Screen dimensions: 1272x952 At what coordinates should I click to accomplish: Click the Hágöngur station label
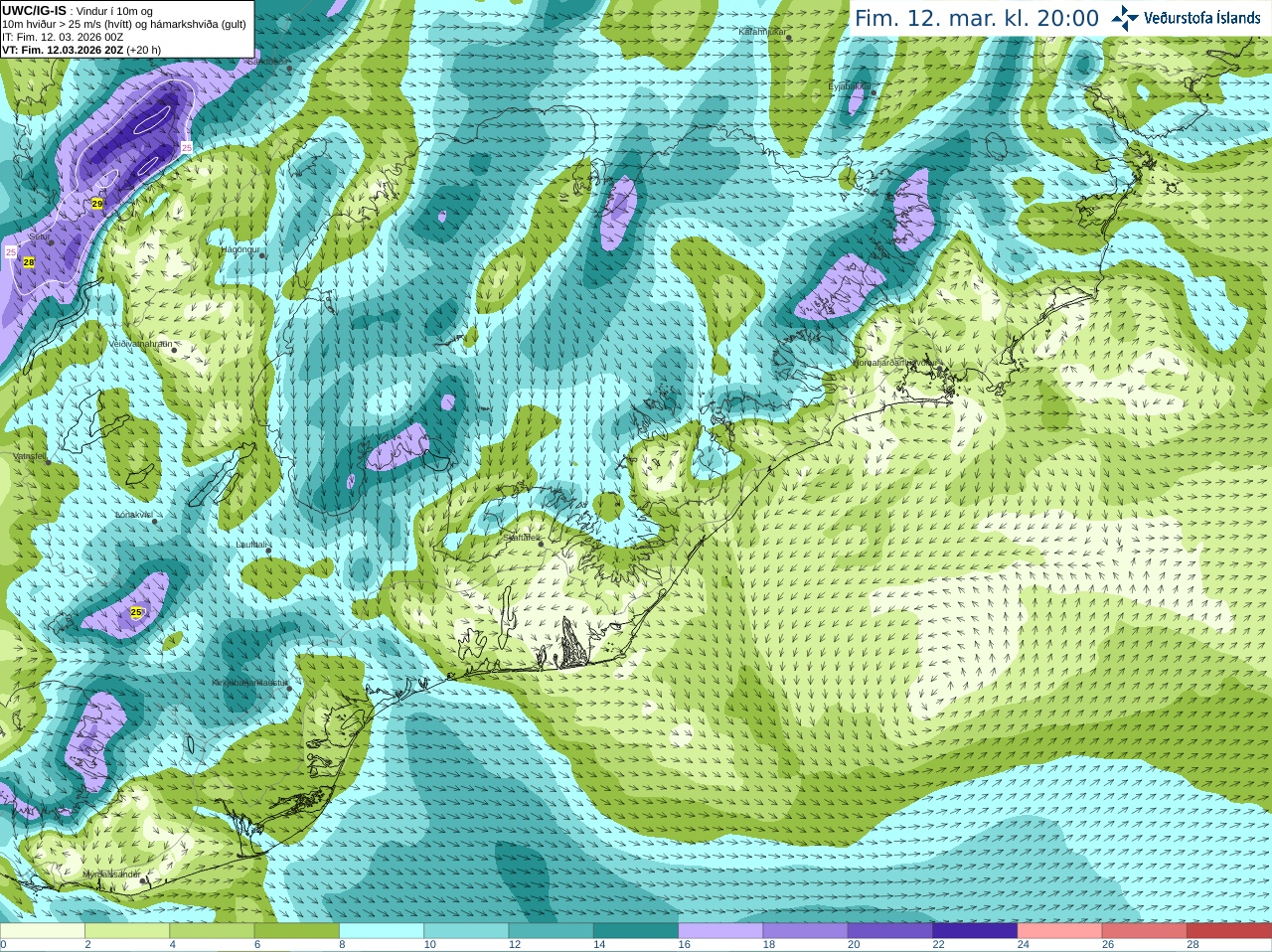tap(239, 249)
